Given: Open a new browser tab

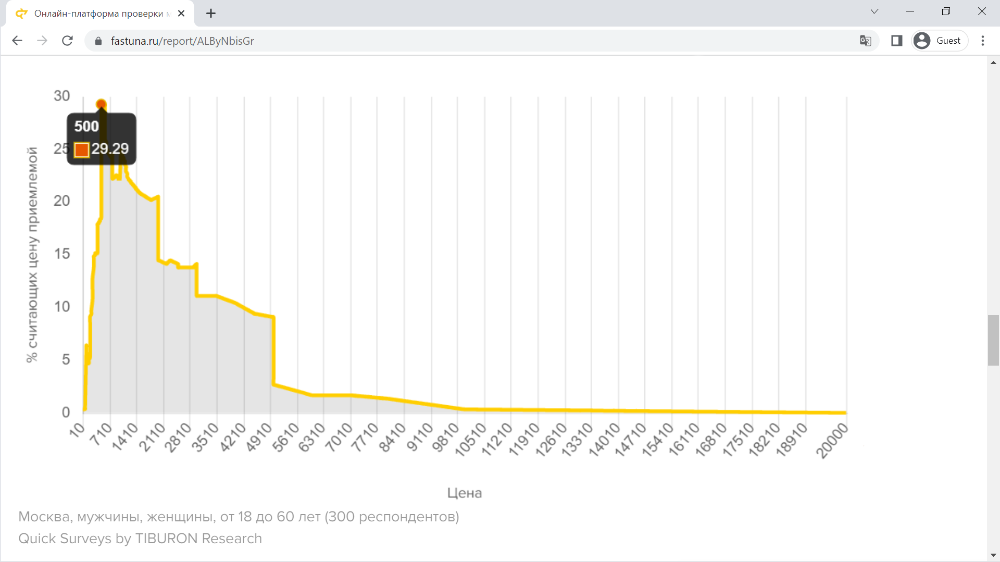Looking at the screenshot, I should click(x=211, y=13).
